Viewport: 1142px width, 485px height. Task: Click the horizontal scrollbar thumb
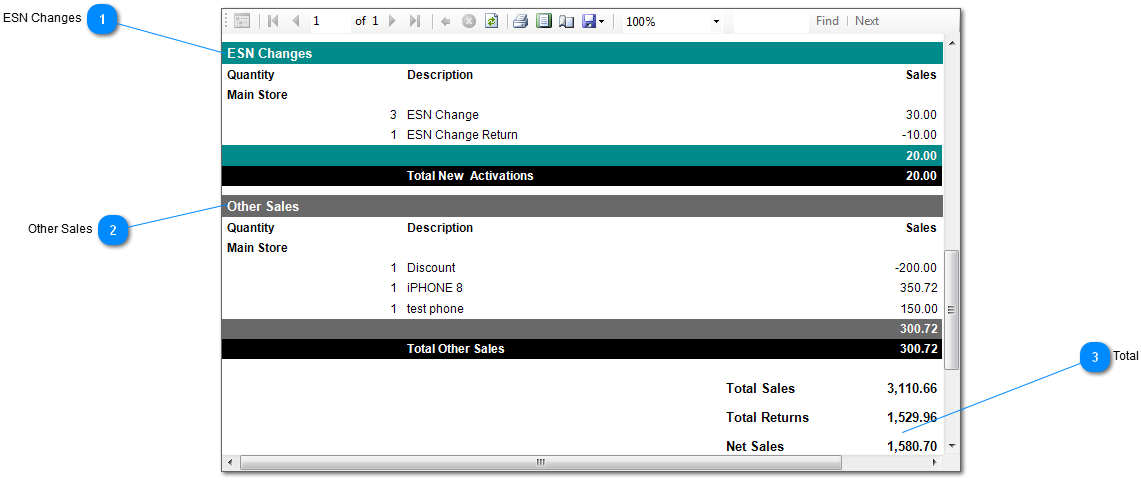(540, 462)
